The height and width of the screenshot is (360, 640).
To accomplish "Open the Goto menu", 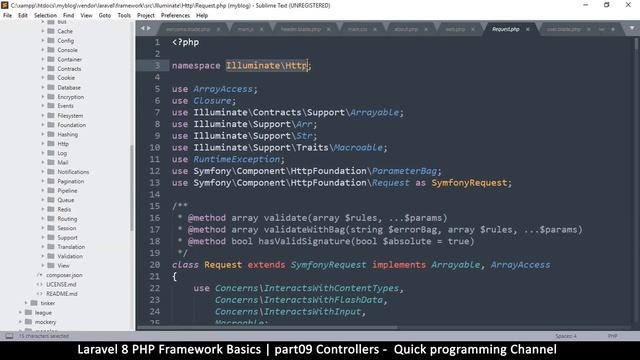I will pyautogui.click(x=105, y=16).
